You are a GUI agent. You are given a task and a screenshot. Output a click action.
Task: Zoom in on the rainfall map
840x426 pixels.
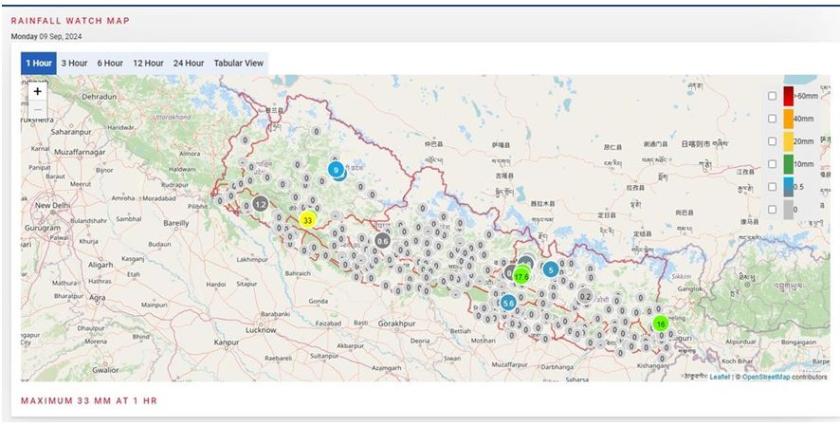[38, 91]
